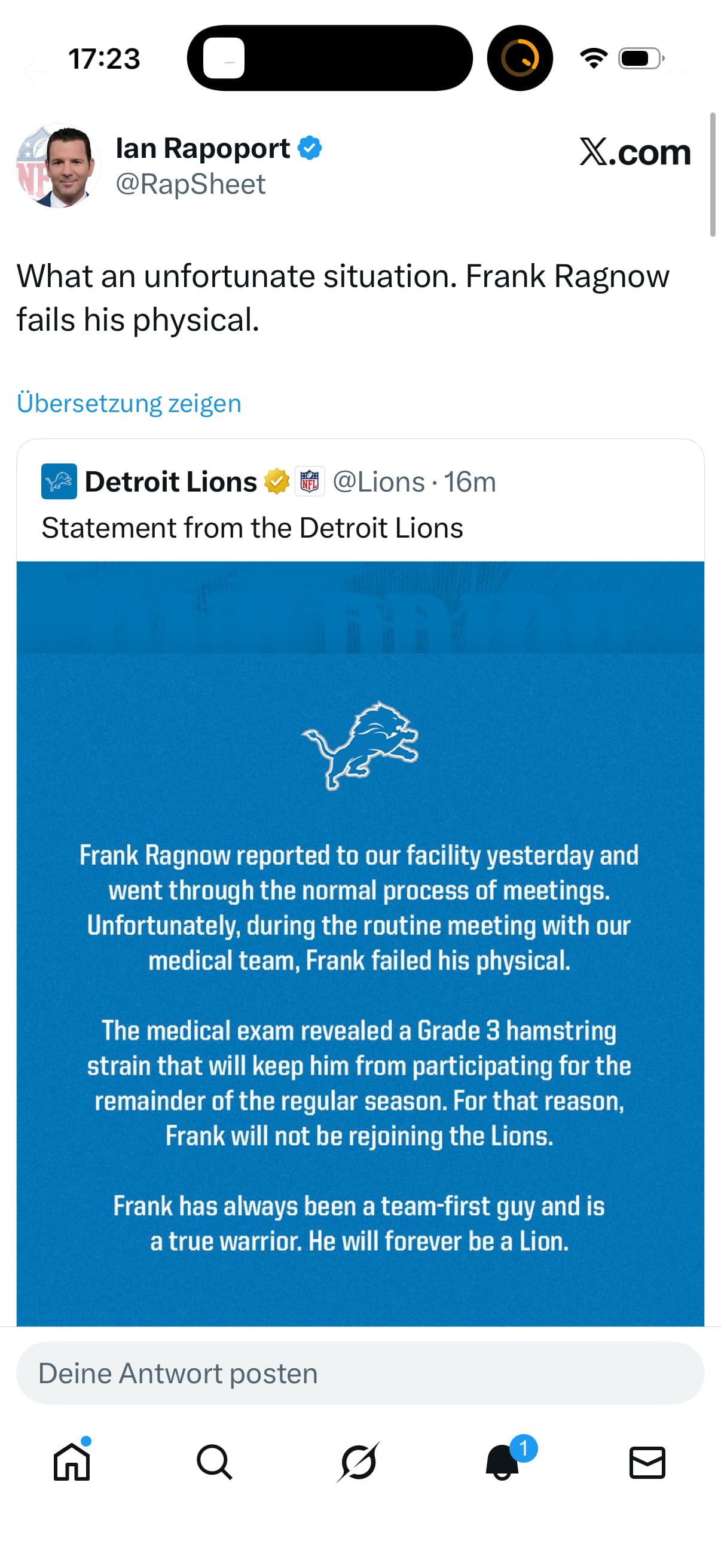Show translation via Übersetzung zeigen

(129, 404)
